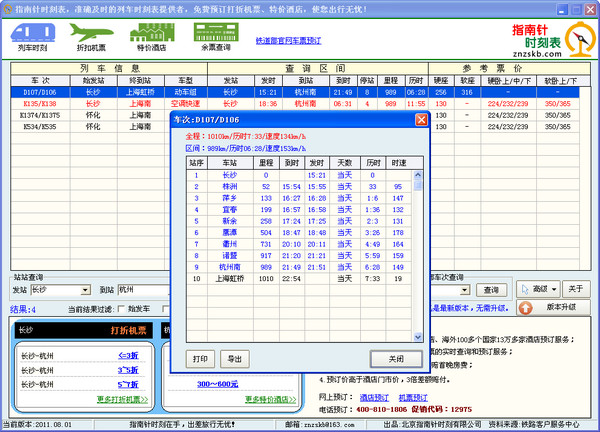
Task: Open the 特价酒店 special hotels icon
Action: [153, 35]
